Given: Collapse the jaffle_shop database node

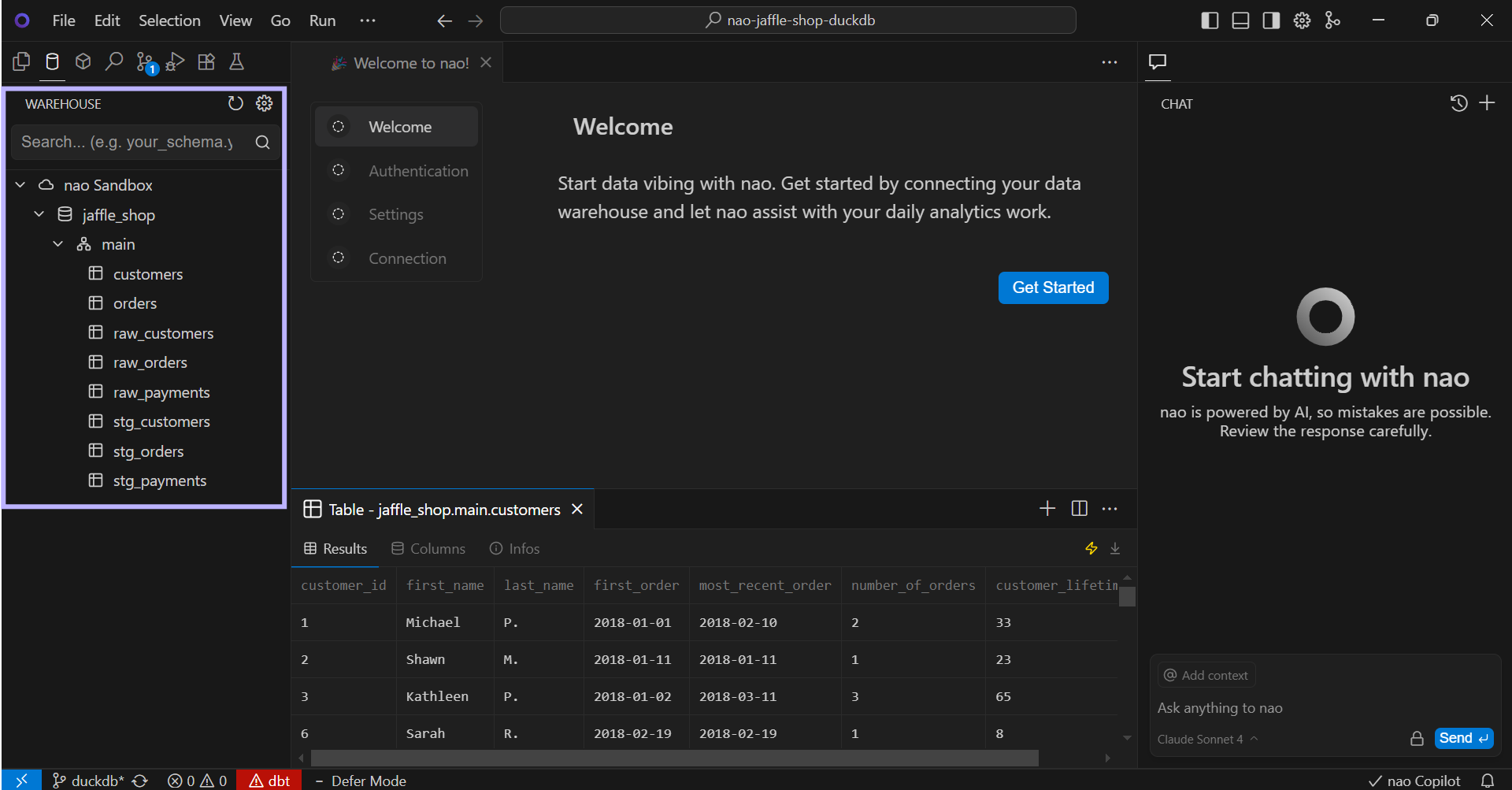Looking at the screenshot, I should [39, 214].
